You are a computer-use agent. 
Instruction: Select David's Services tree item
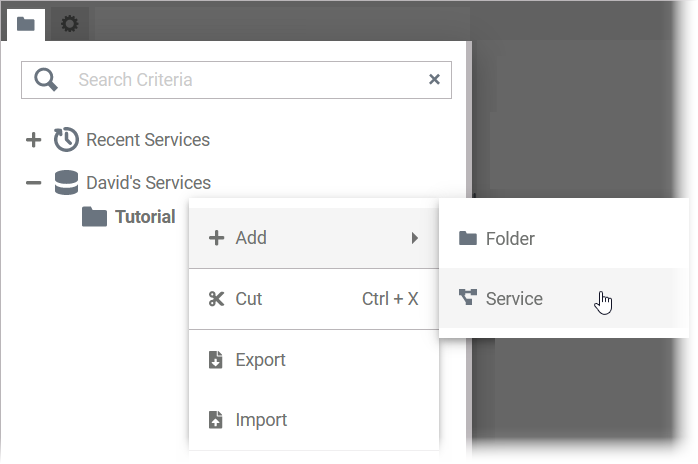(148, 183)
